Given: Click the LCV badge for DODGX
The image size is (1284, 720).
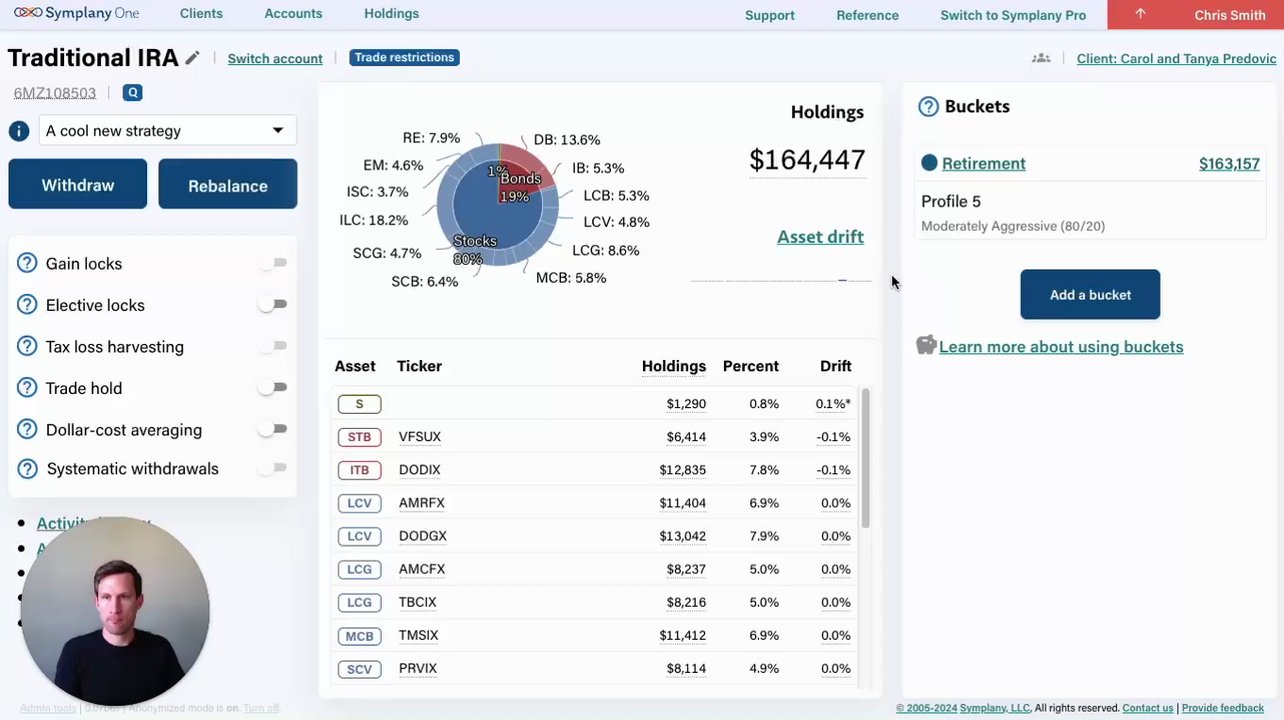Looking at the screenshot, I should coord(359,536).
